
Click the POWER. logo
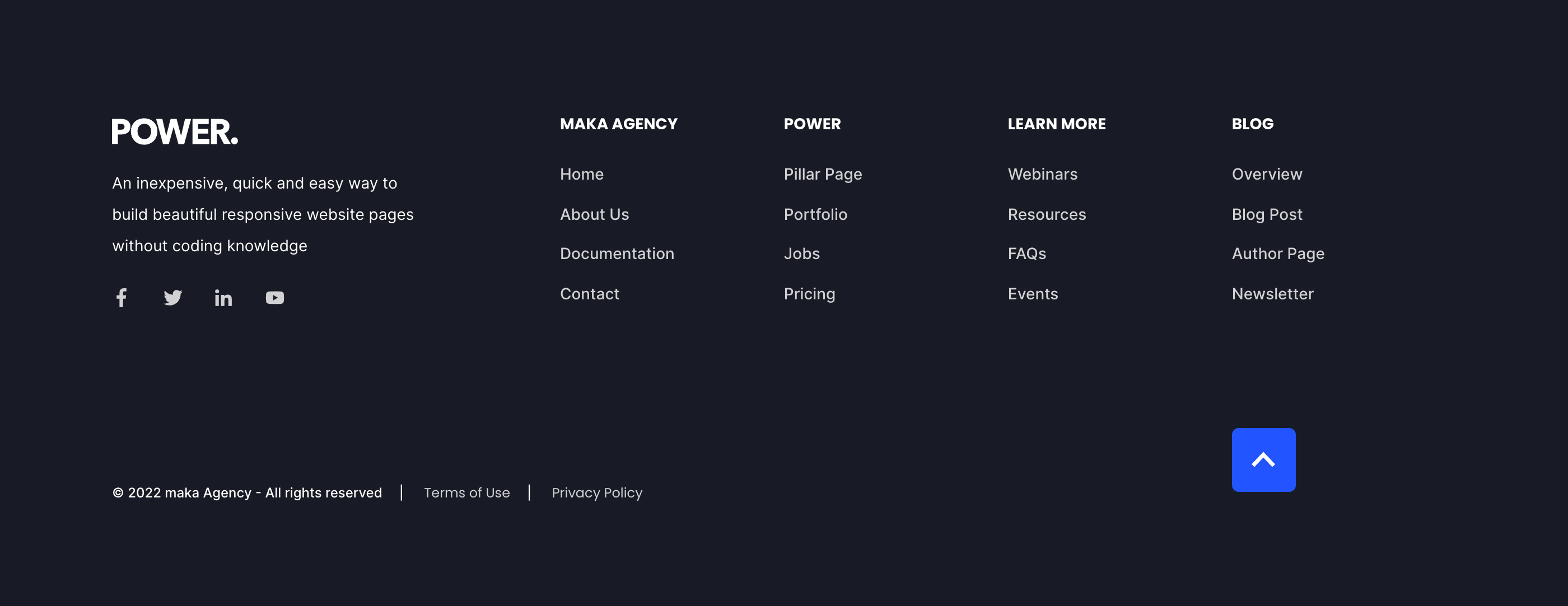click(x=175, y=131)
